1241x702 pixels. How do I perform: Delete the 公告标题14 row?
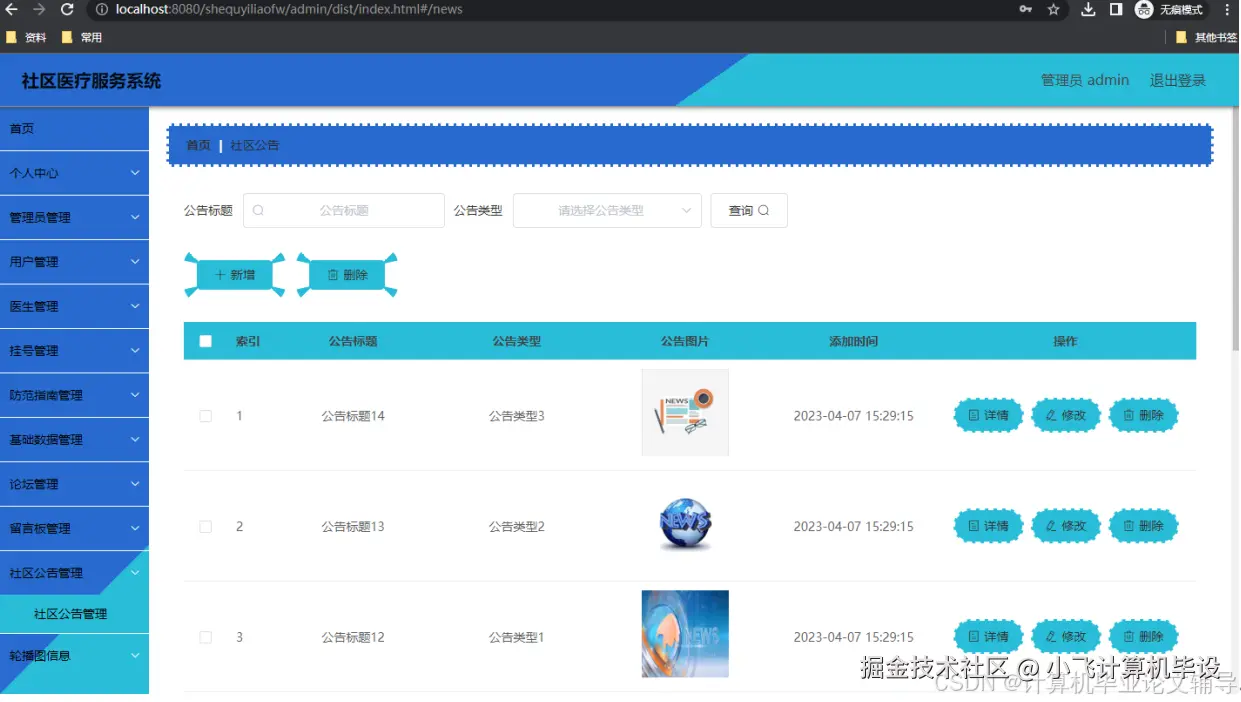click(1143, 416)
